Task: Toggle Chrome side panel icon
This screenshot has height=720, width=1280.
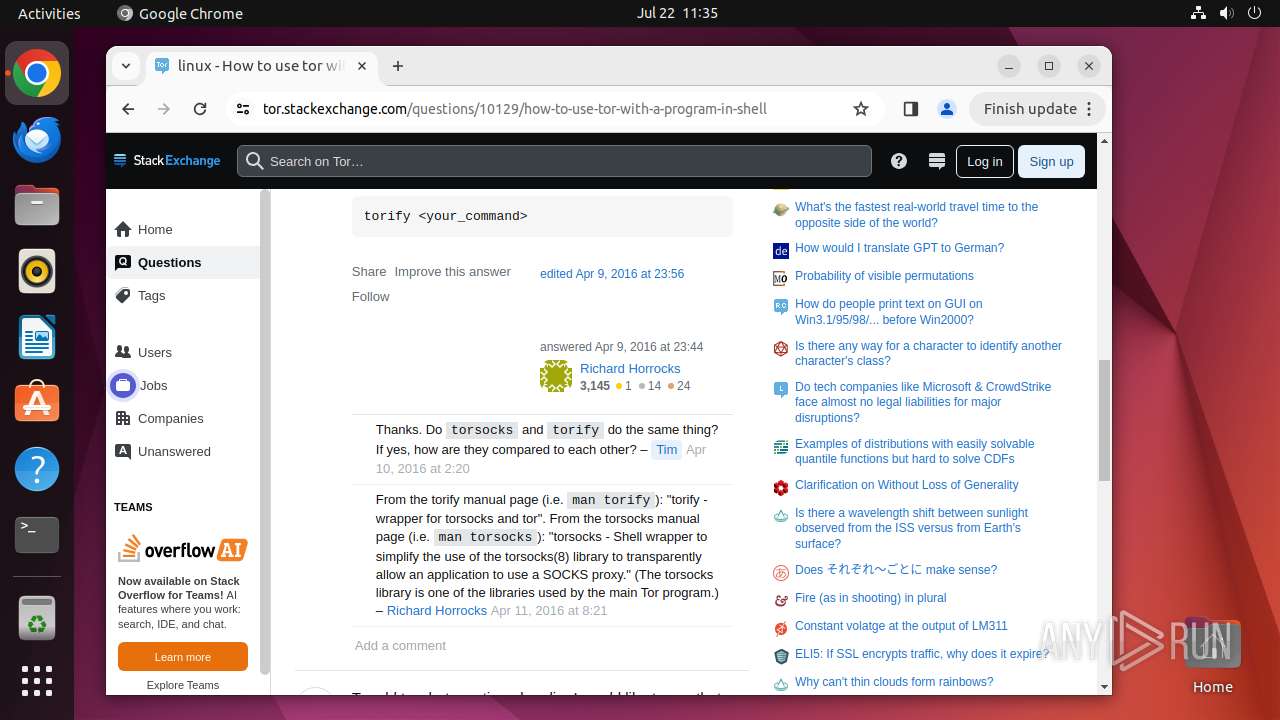Action: pos(910,109)
